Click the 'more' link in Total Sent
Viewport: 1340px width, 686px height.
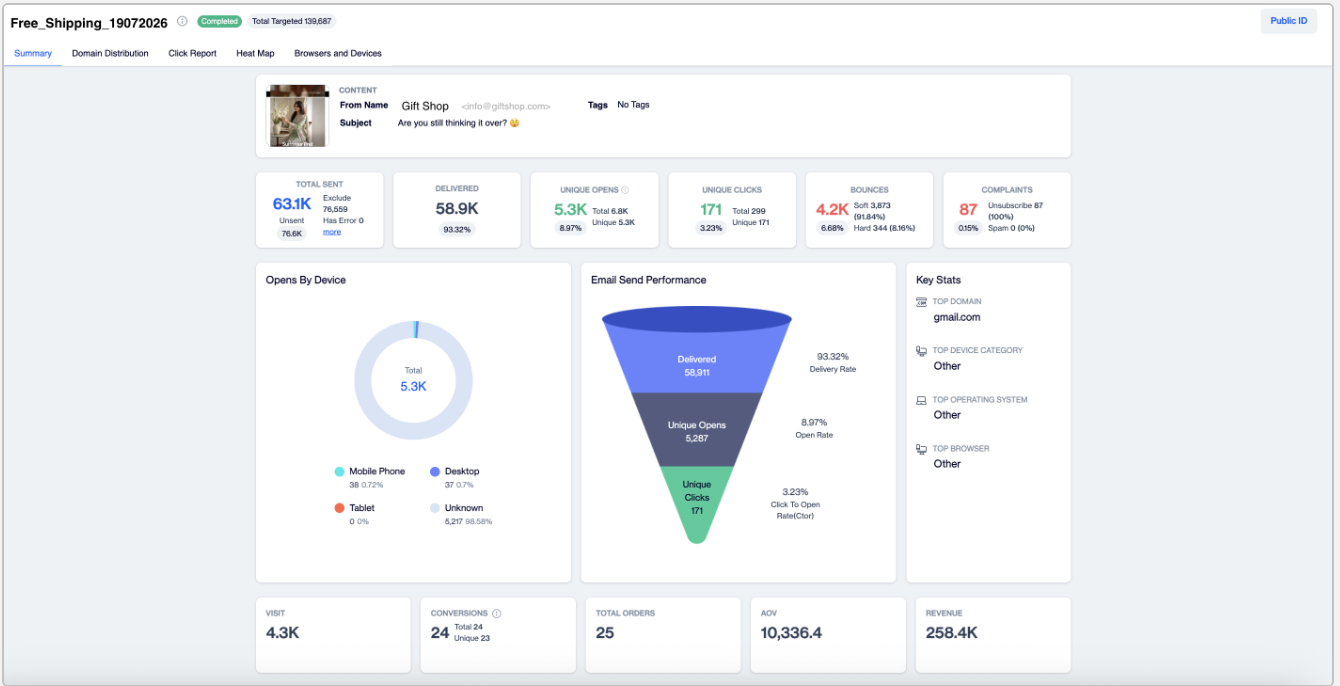coord(332,232)
